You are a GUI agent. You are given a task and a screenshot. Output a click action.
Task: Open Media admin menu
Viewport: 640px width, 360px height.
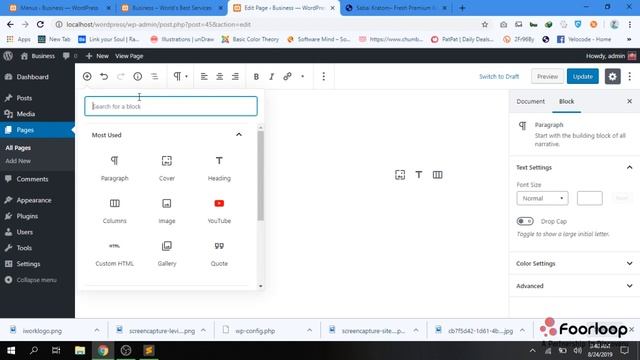tap(26, 114)
